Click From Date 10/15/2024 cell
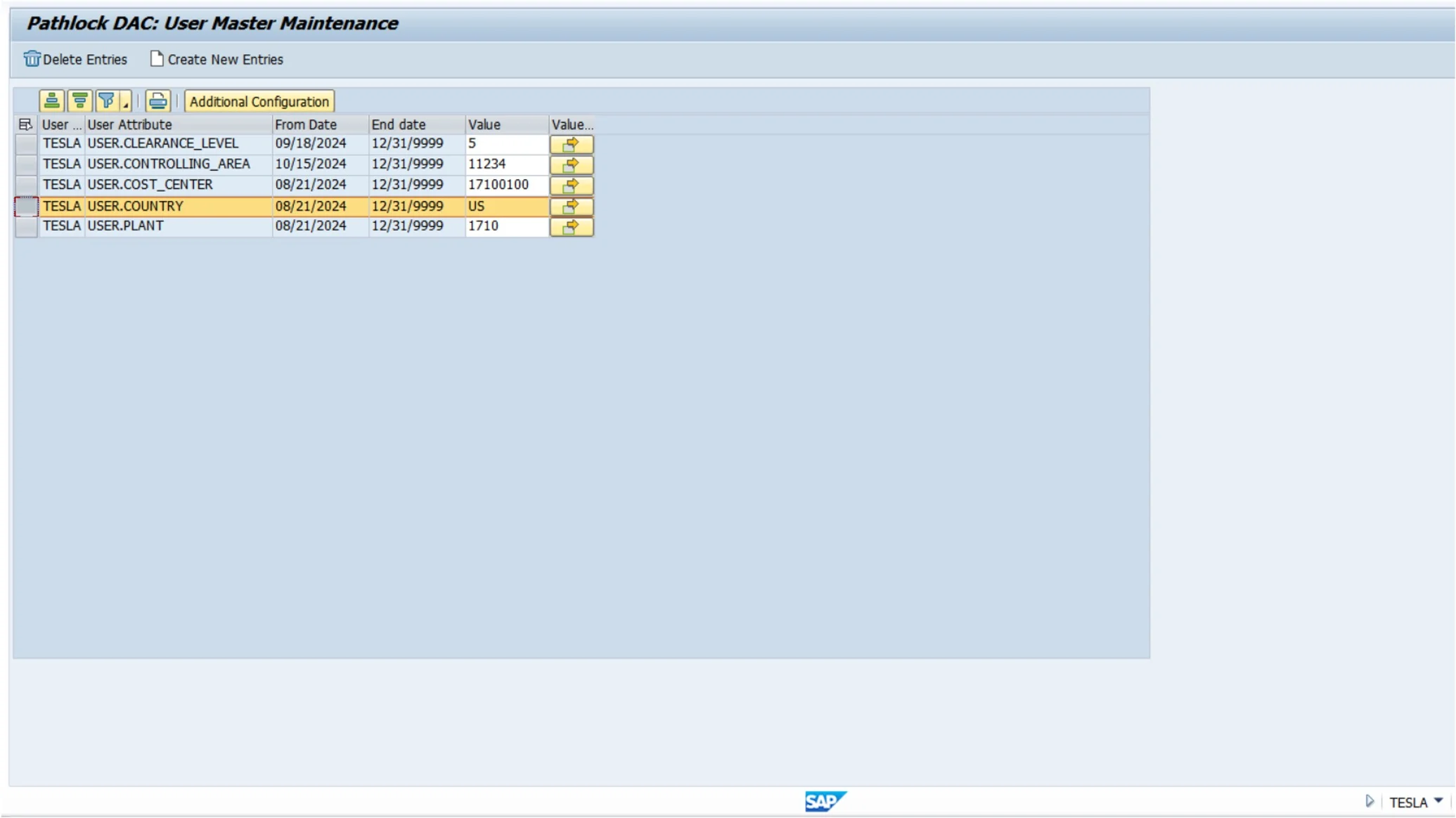The height and width of the screenshot is (818, 1456). 321,164
